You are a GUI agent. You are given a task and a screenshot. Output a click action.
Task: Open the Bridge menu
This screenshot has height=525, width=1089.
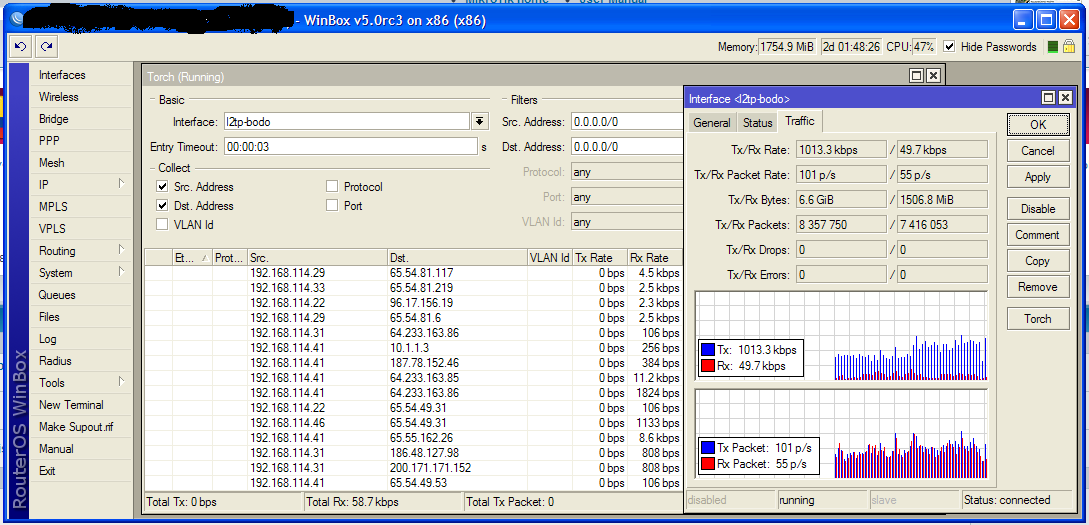[54, 119]
